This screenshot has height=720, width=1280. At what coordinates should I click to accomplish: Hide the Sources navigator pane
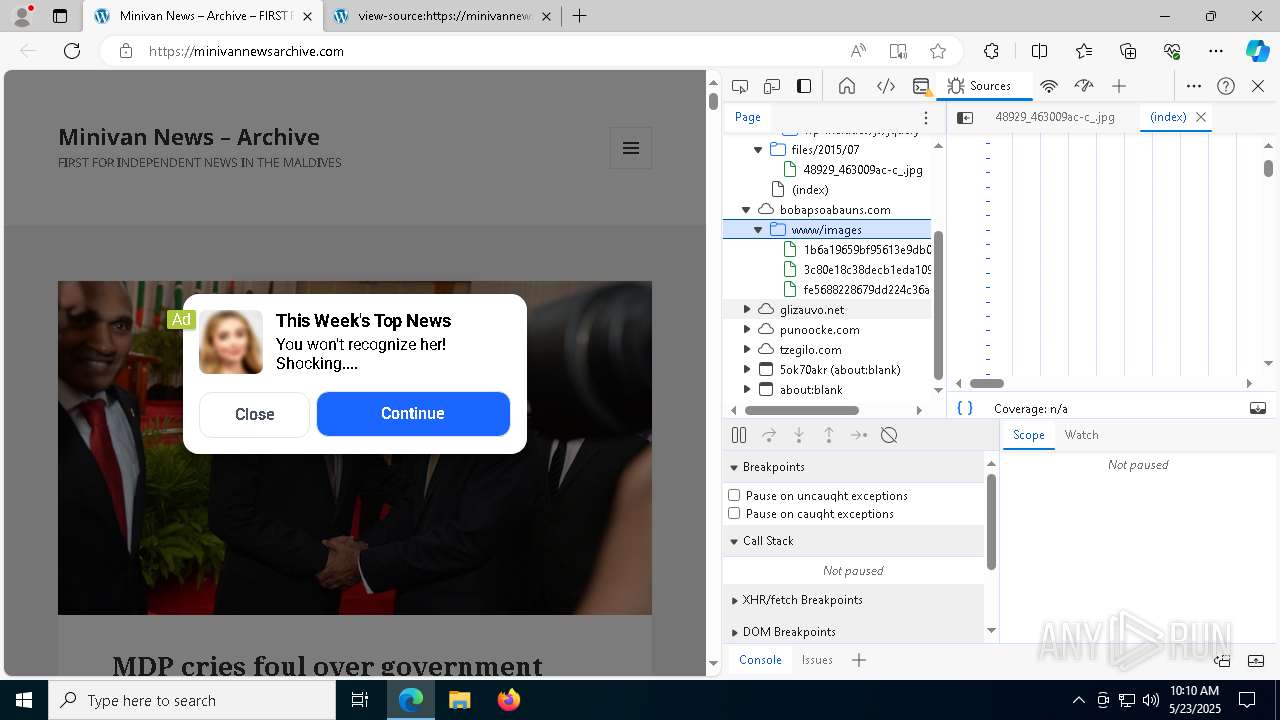coord(965,117)
